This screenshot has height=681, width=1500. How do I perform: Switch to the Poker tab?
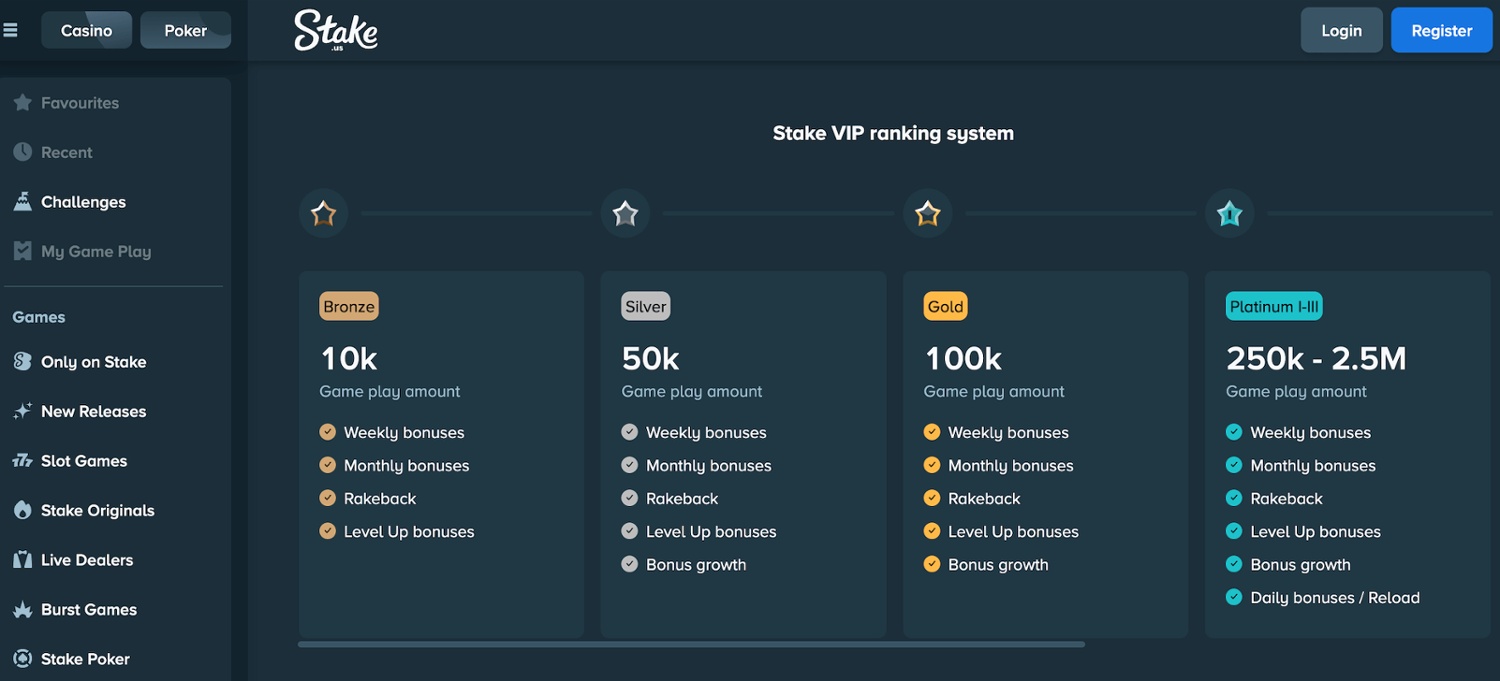tap(186, 30)
